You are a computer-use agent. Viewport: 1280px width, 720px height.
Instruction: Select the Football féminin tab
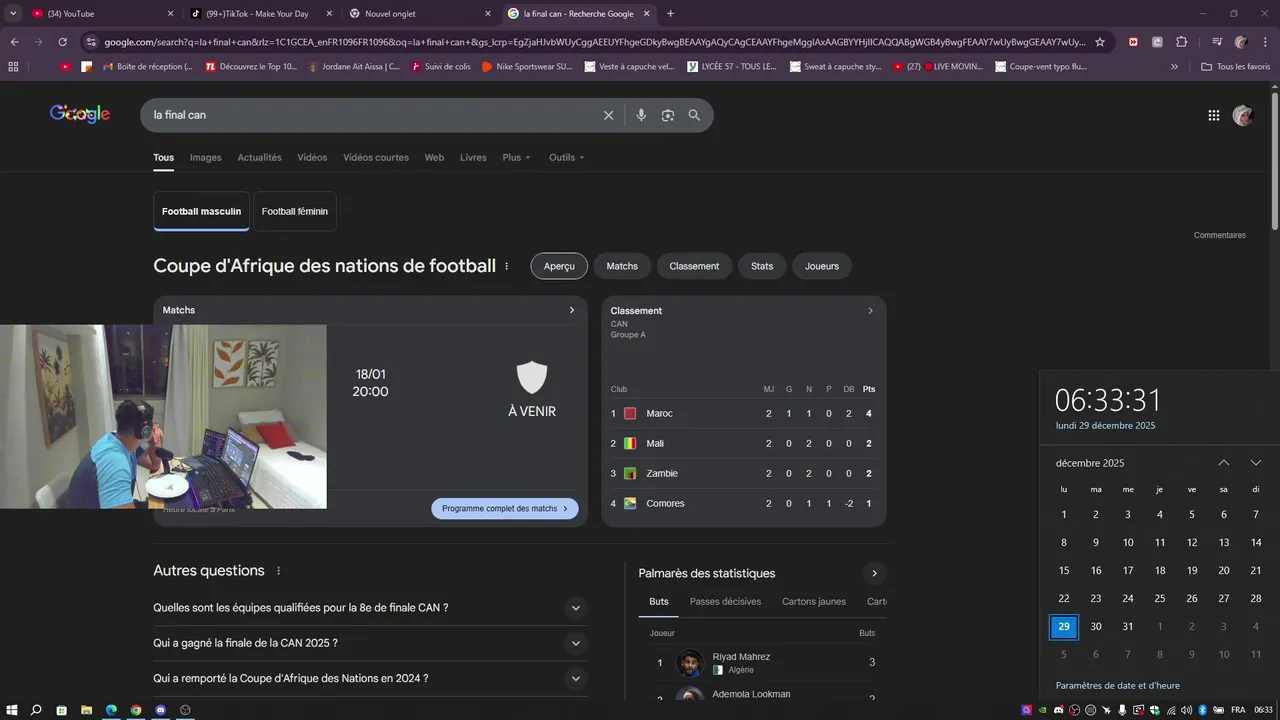coord(295,212)
